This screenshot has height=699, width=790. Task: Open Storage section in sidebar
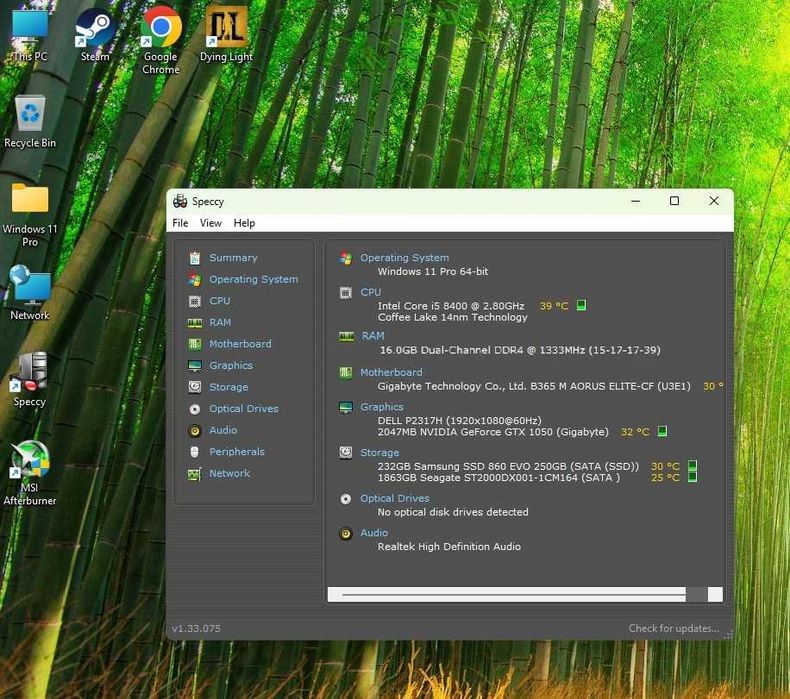tap(228, 387)
